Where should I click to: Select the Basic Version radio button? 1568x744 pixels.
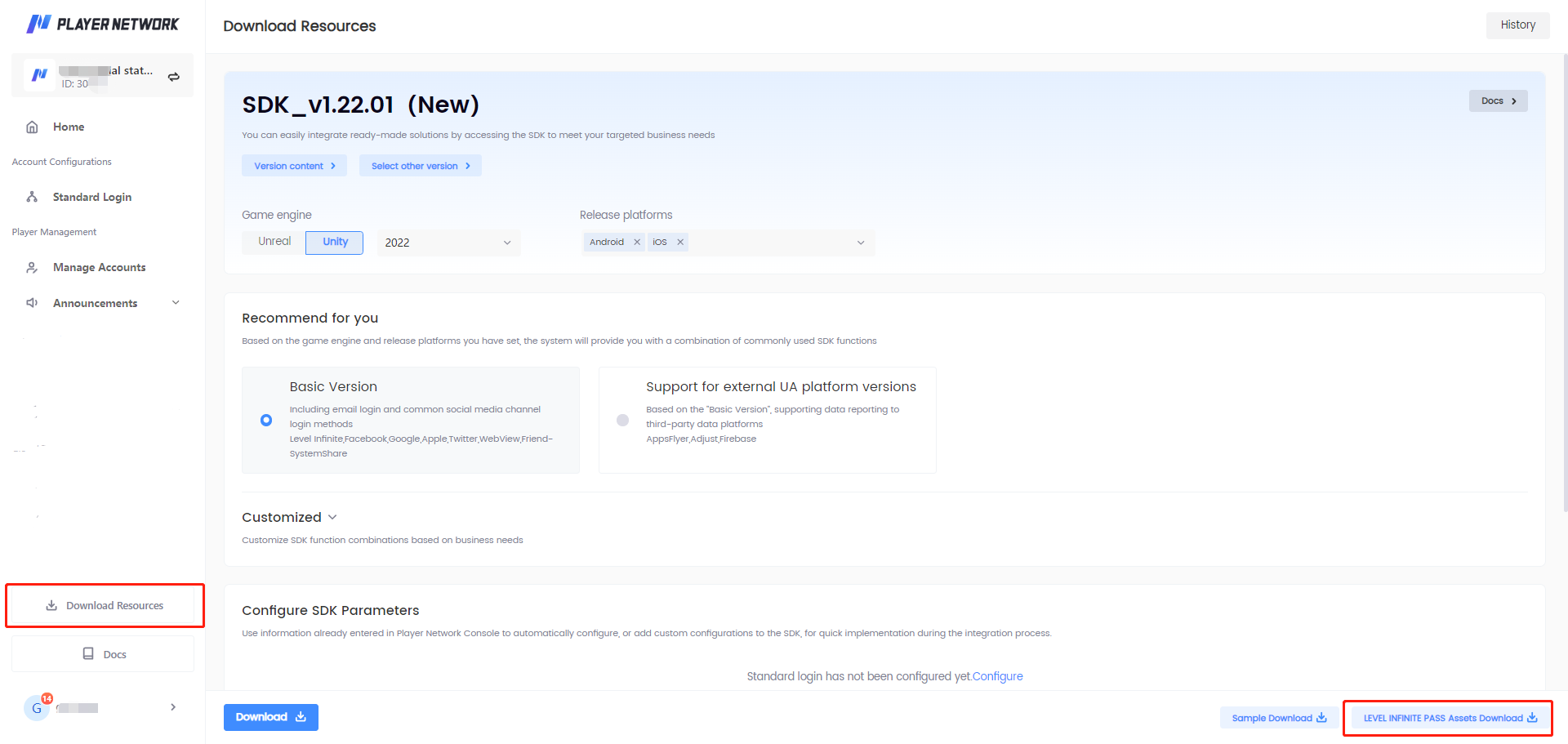266,421
